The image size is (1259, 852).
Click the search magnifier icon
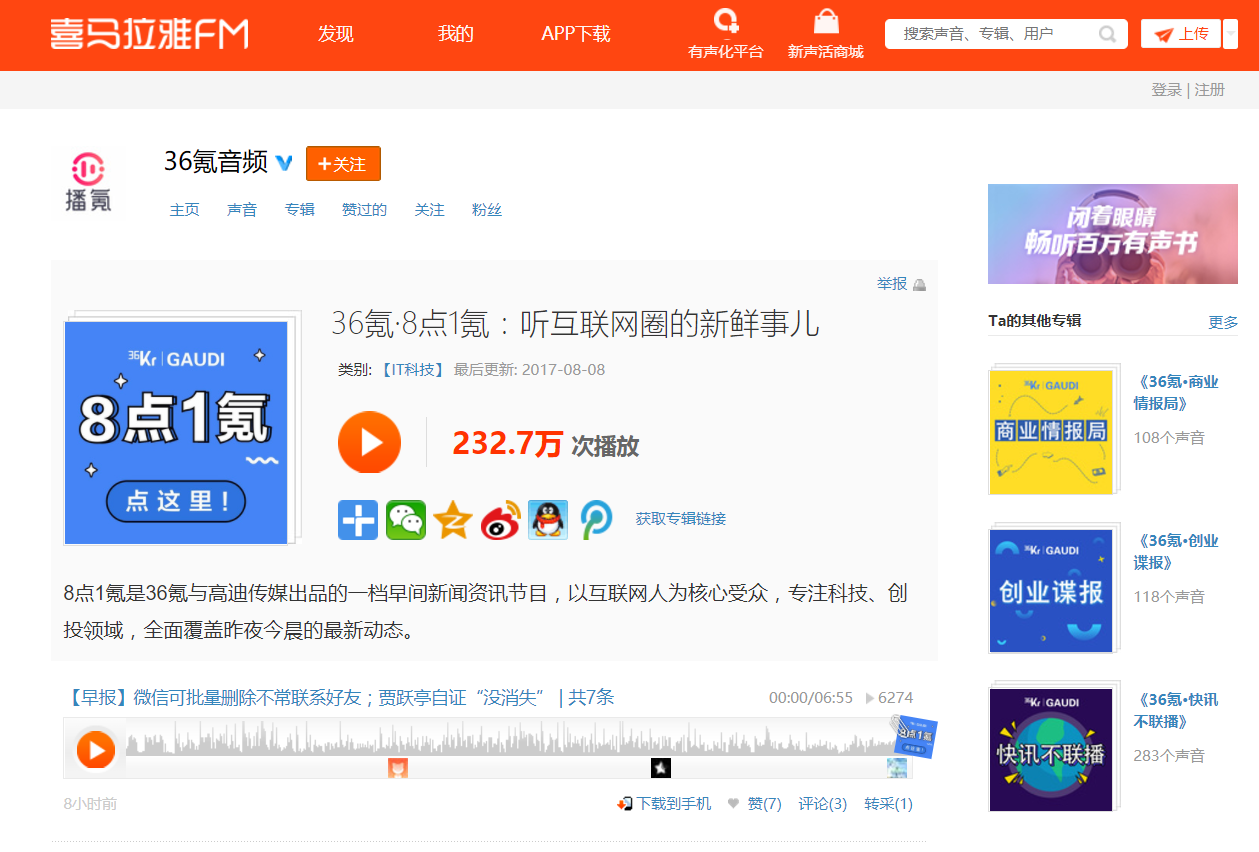click(1107, 34)
